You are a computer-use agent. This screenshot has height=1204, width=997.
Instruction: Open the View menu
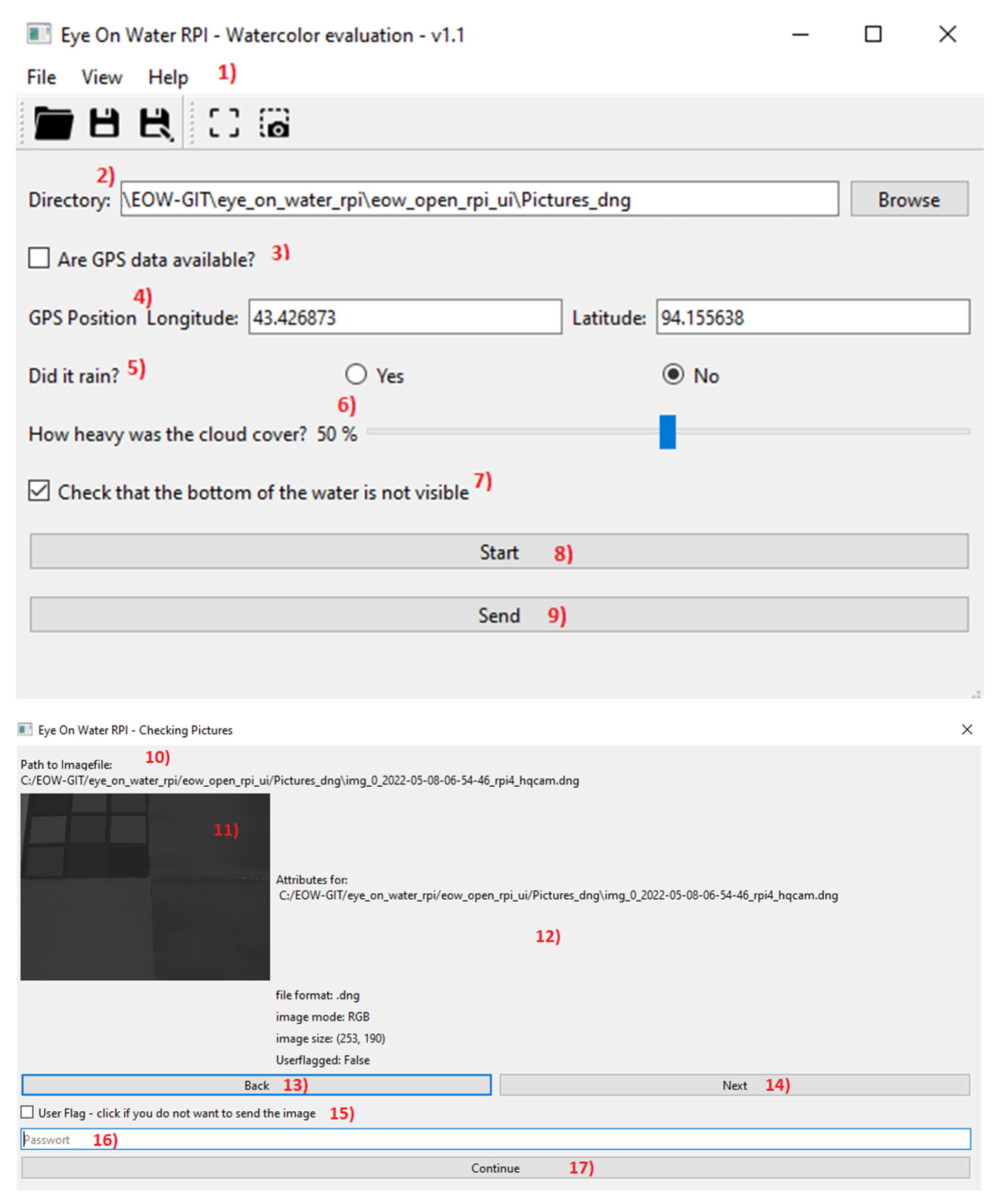point(102,77)
